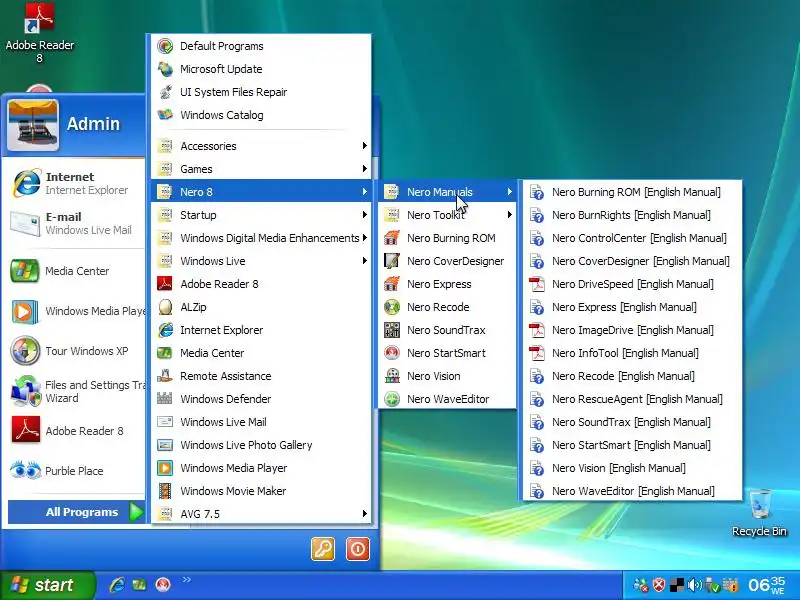Launch Internet Explorer from quick launch bar
The image size is (800, 600).
click(x=116, y=585)
